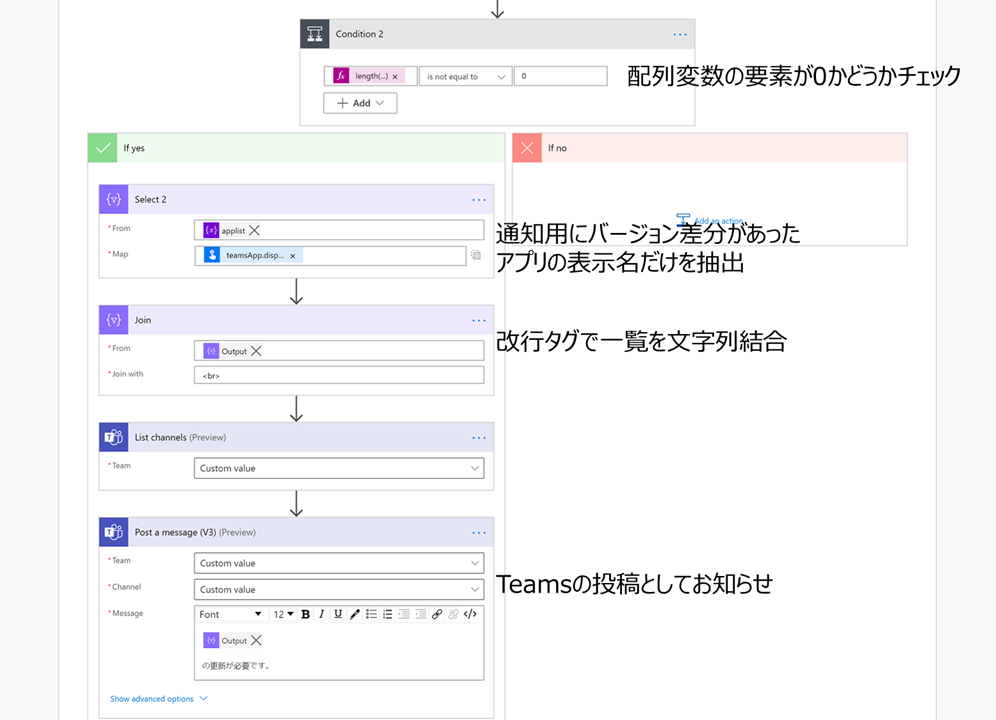Click the Teams icon on Post a message (V3)
Image resolution: width=996 pixels, height=720 pixels.
click(112, 531)
